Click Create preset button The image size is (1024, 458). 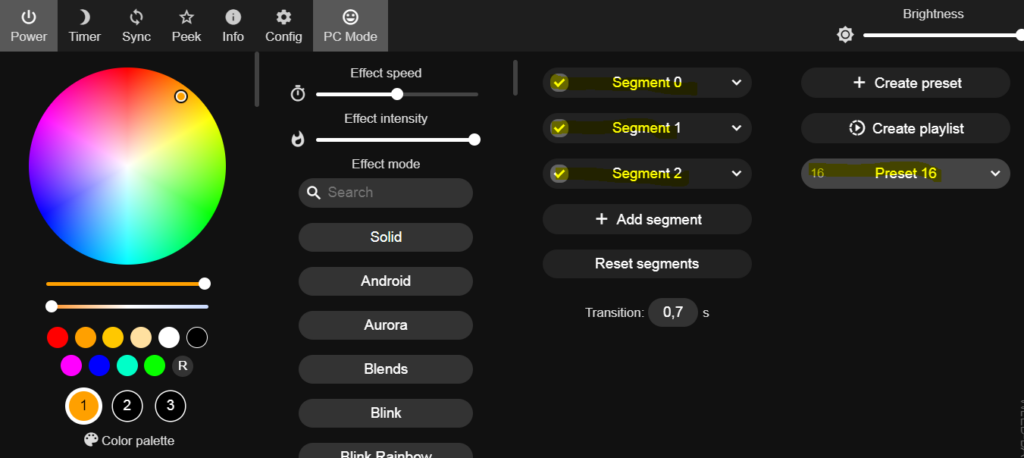[x=906, y=83]
